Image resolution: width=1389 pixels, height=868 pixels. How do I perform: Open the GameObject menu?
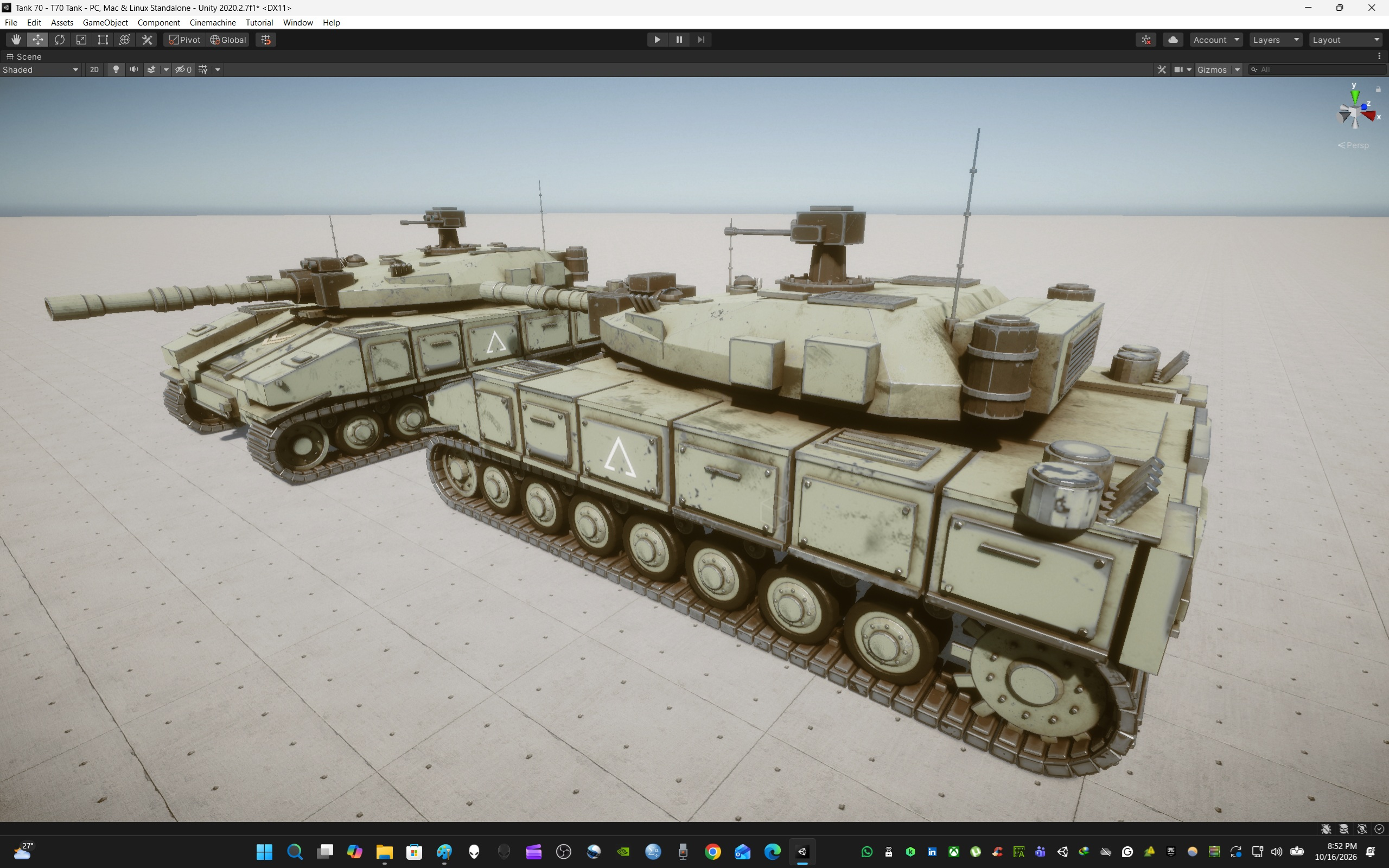(x=105, y=22)
